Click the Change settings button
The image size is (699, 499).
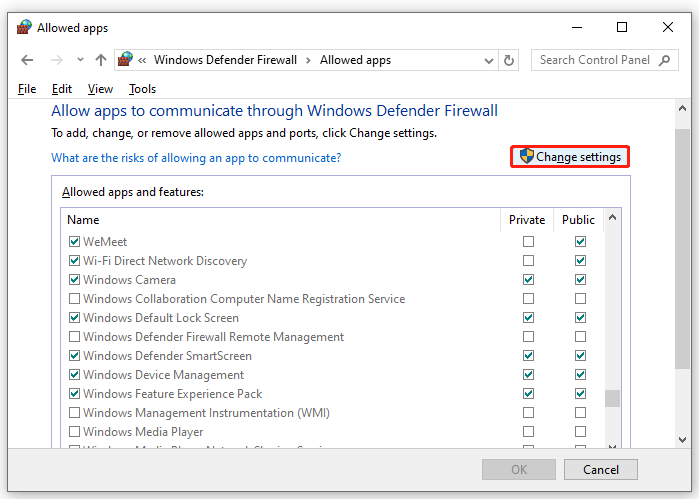[x=570, y=157]
